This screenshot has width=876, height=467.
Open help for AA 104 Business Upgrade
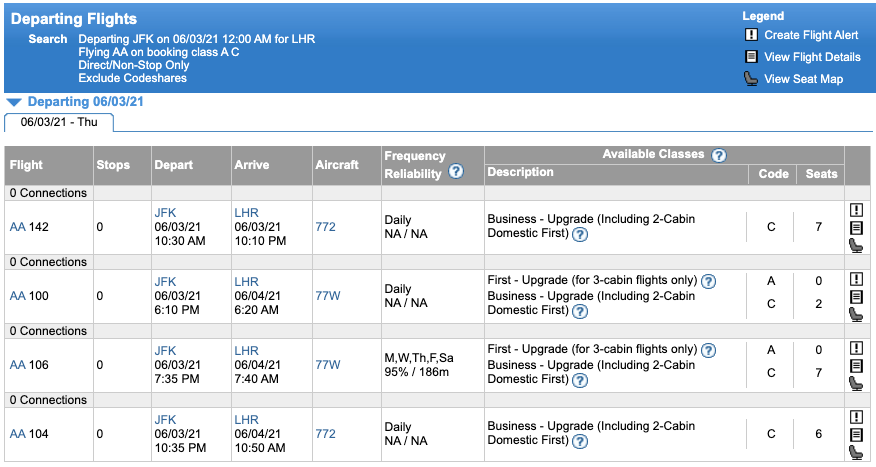coord(580,441)
